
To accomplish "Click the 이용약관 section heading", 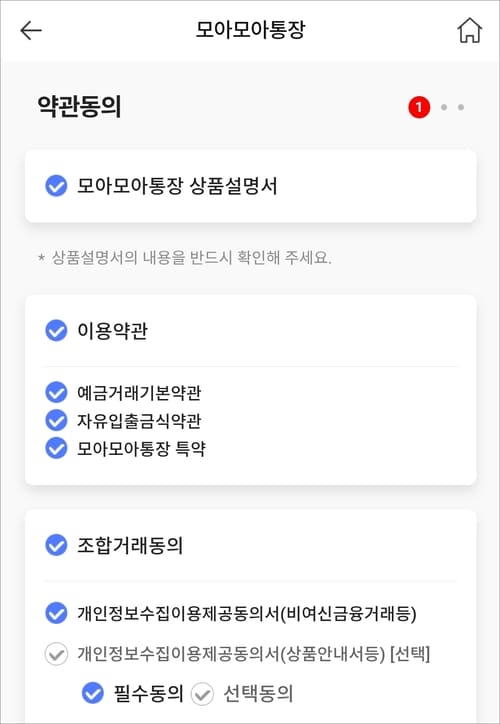I will click(112, 331).
